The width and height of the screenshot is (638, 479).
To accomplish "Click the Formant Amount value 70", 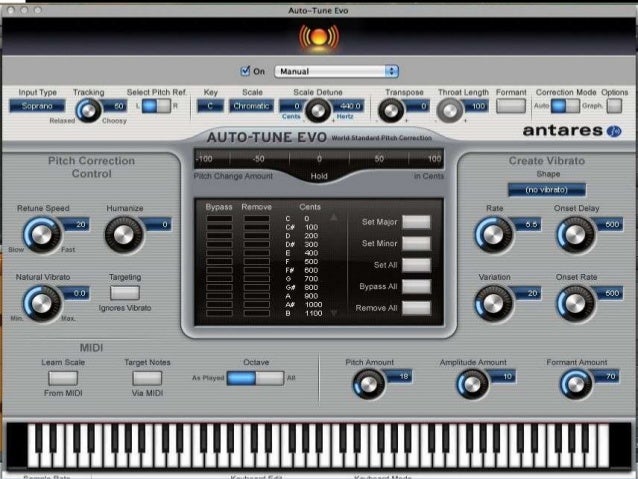I will pyautogui.click(x=606, y=376).
